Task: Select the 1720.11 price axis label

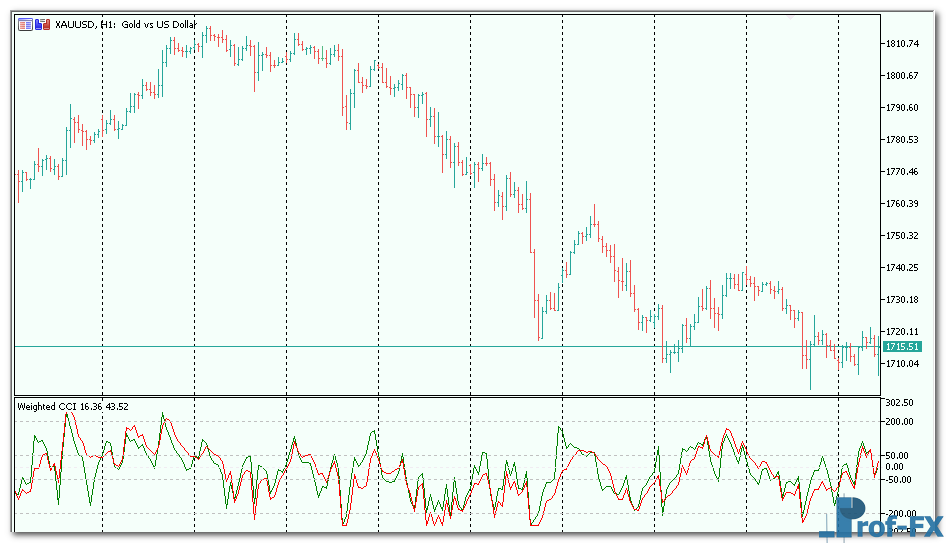Action: pos(901,332)
